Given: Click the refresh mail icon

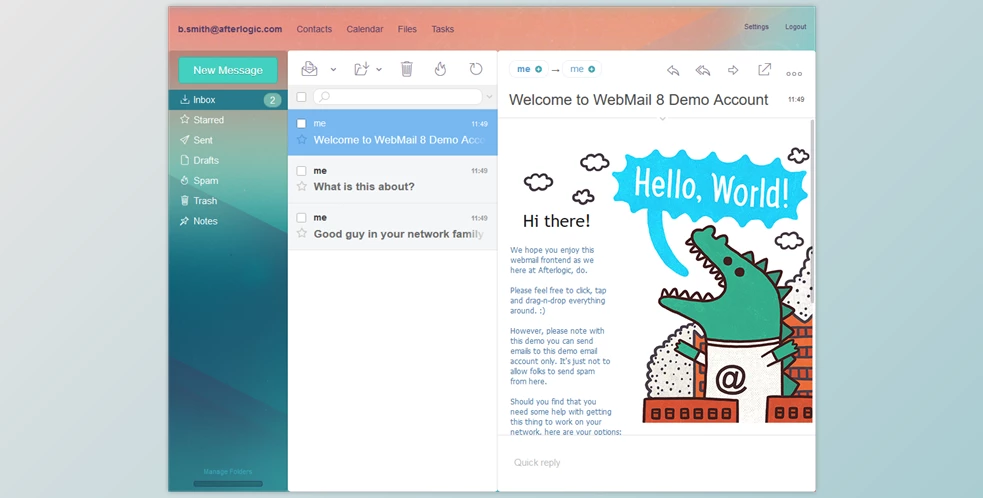Looking at the screenshot, I should [x=476, y=69].
